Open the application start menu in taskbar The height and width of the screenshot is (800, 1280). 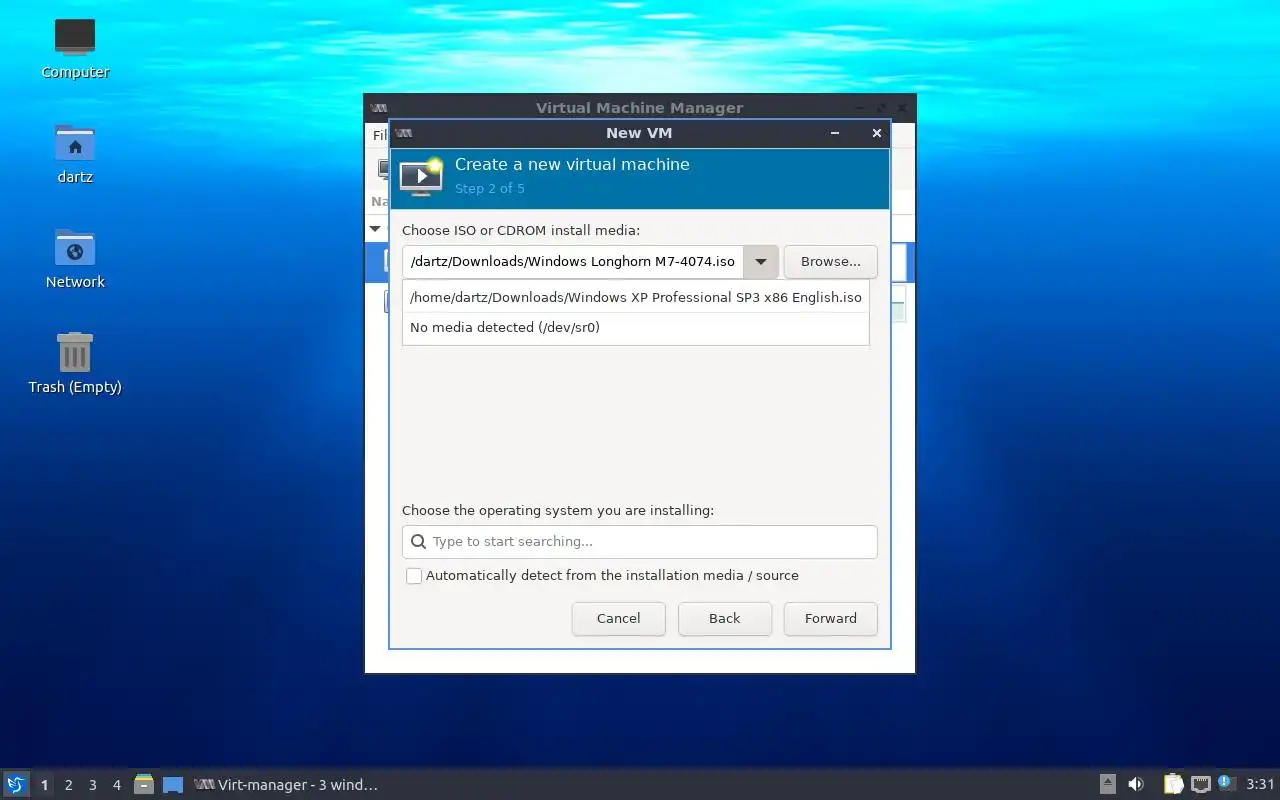16,784
